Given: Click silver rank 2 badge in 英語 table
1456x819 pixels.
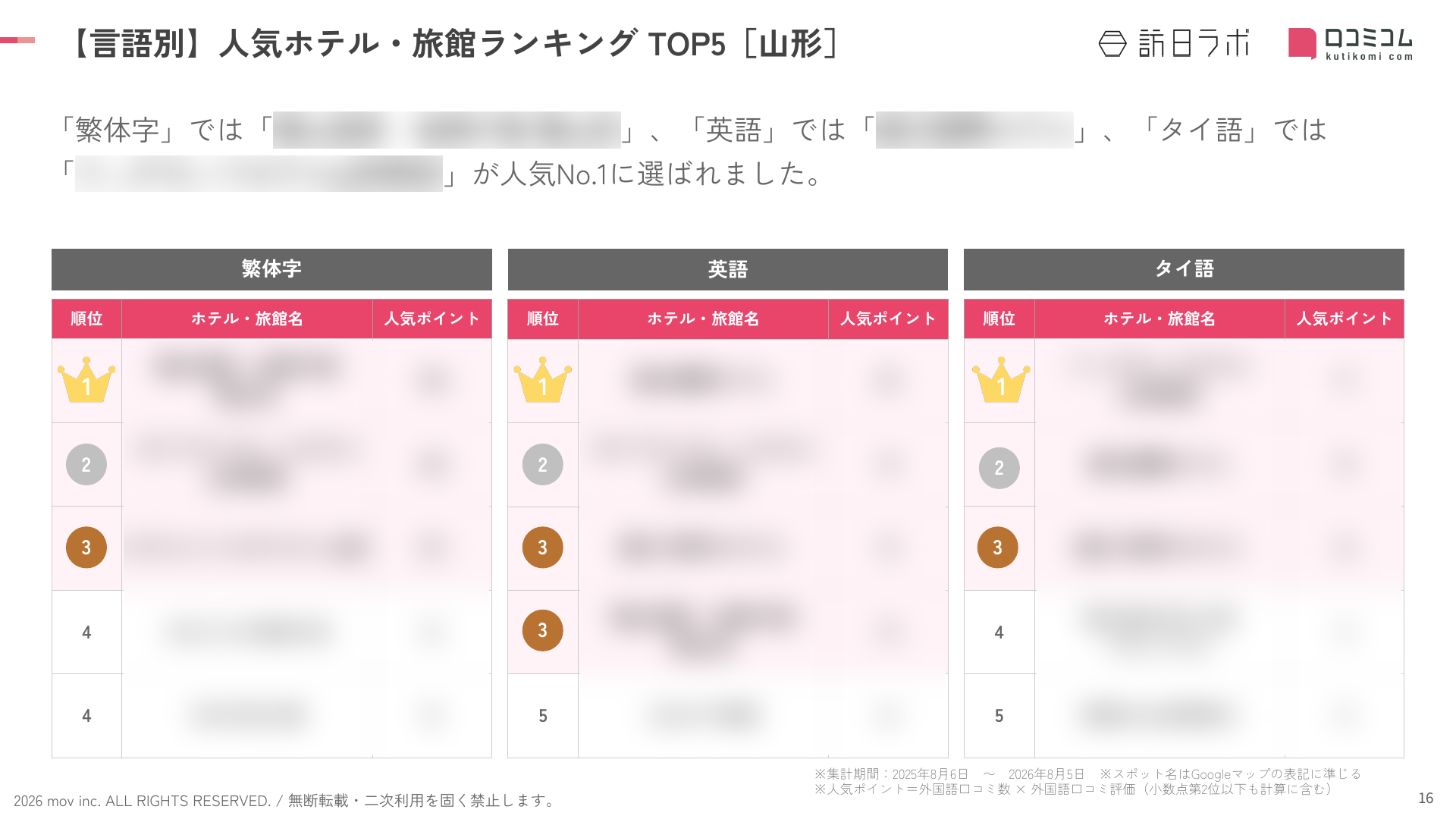Looking at the screenshot, I should pyautogui.click(x=543, y=464).
